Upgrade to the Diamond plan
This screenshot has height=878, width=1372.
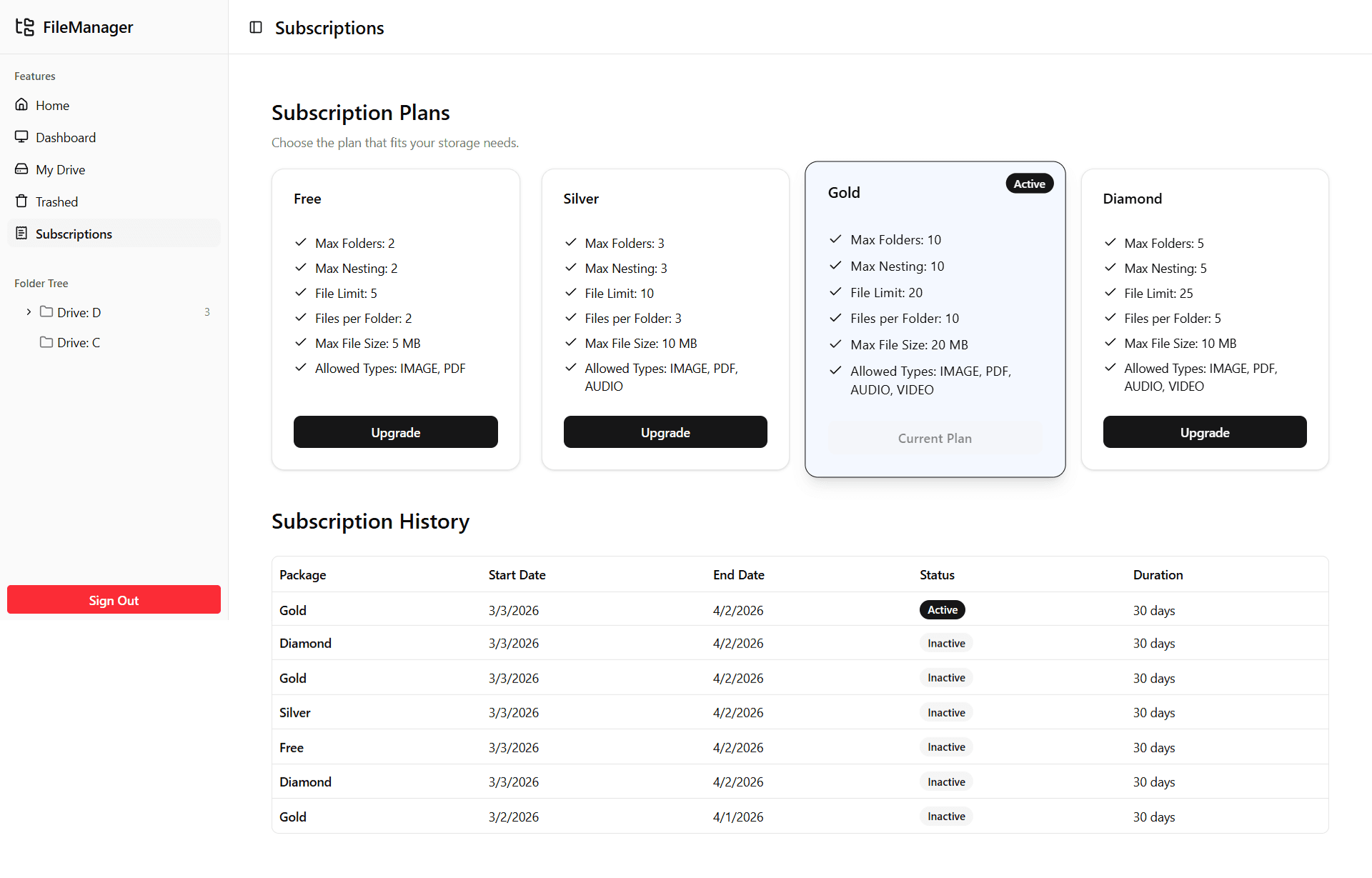coord(1205,432)
